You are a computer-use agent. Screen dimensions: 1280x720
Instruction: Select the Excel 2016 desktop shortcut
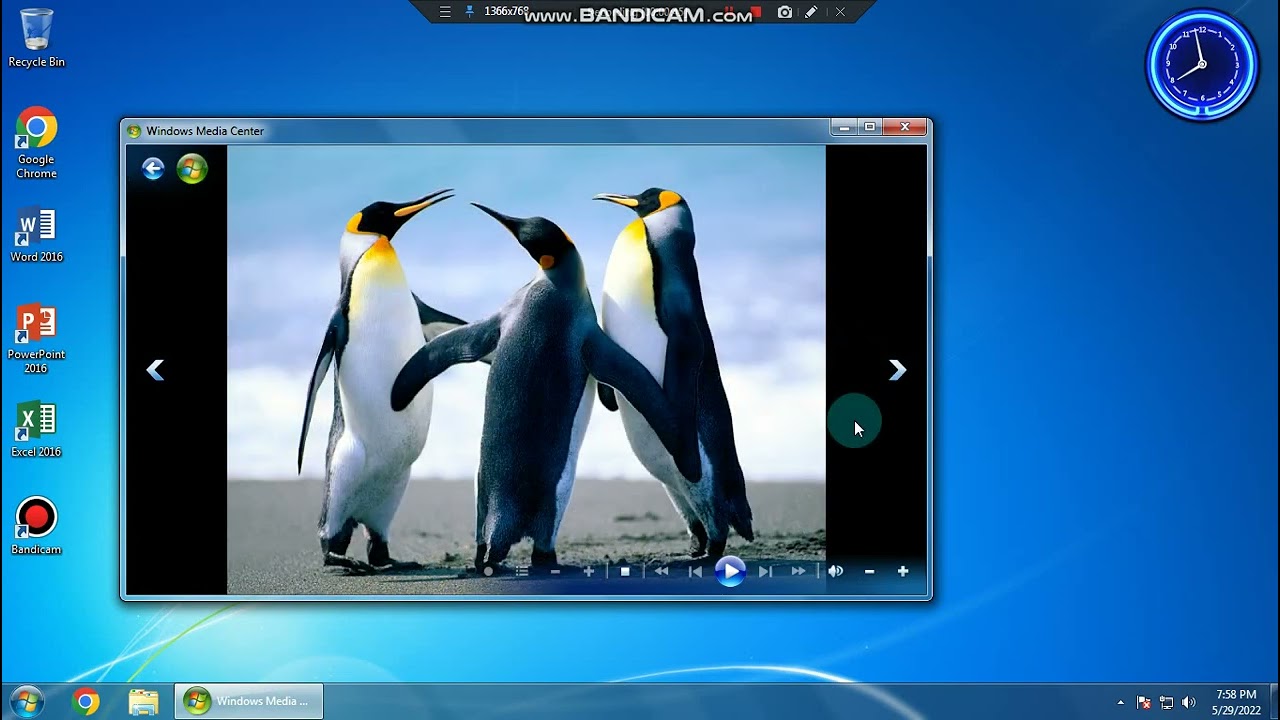36,430
